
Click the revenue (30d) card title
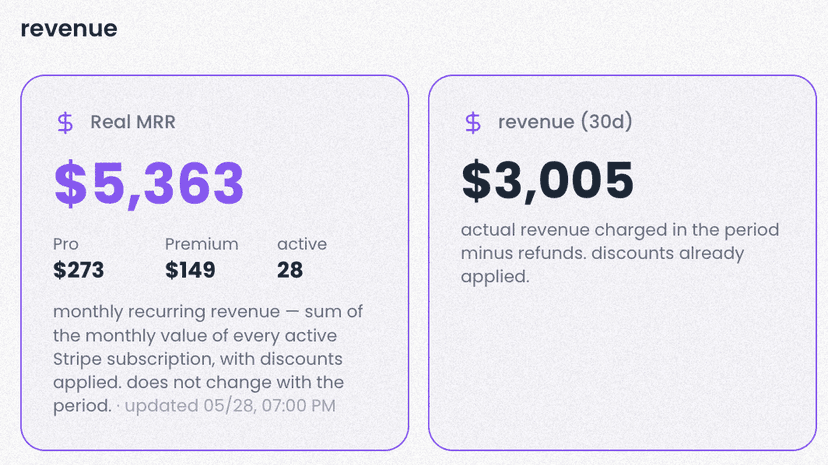pos(565,122)
